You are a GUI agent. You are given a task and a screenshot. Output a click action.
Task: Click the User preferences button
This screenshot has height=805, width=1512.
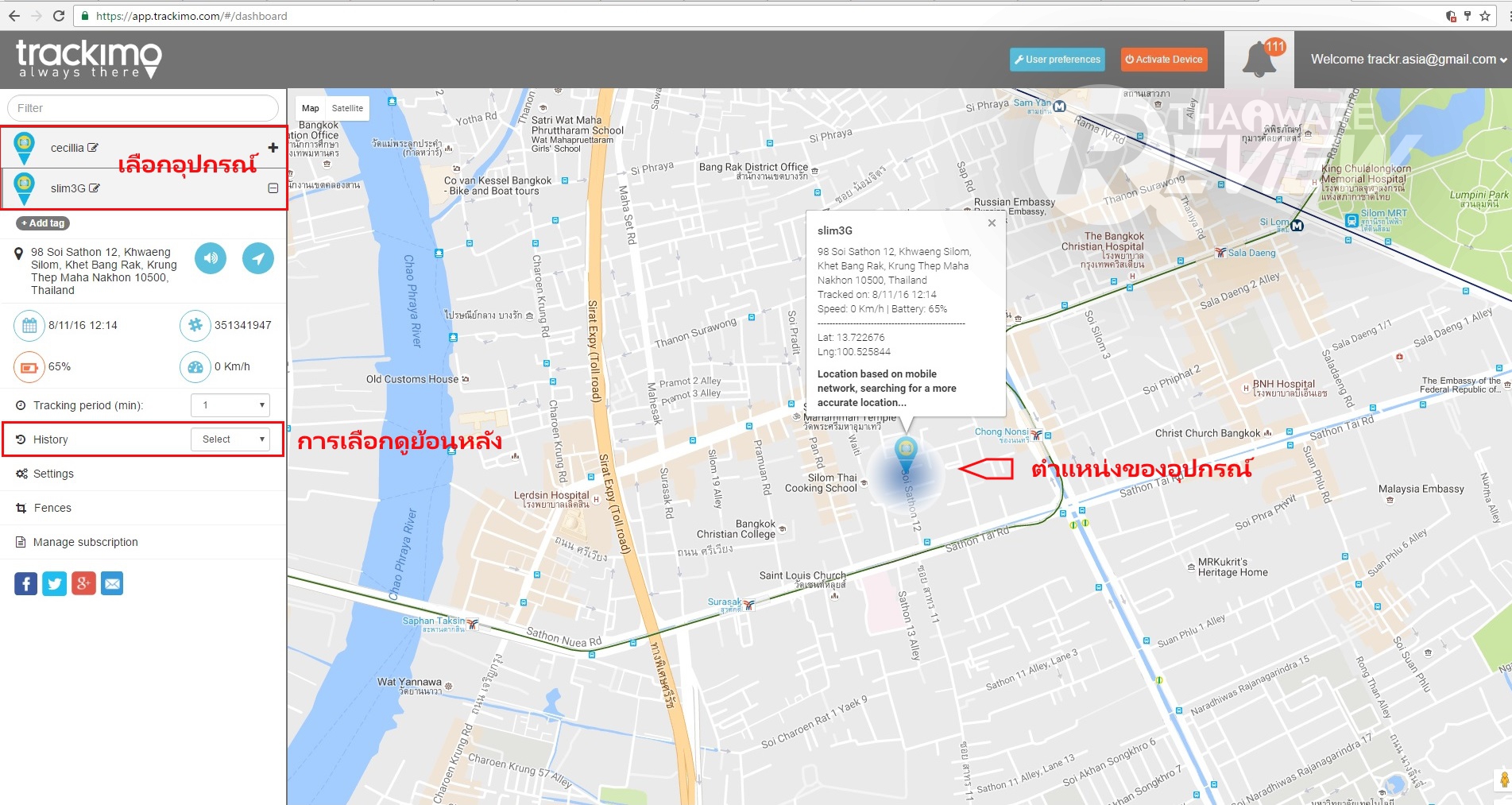[1058, 60]
